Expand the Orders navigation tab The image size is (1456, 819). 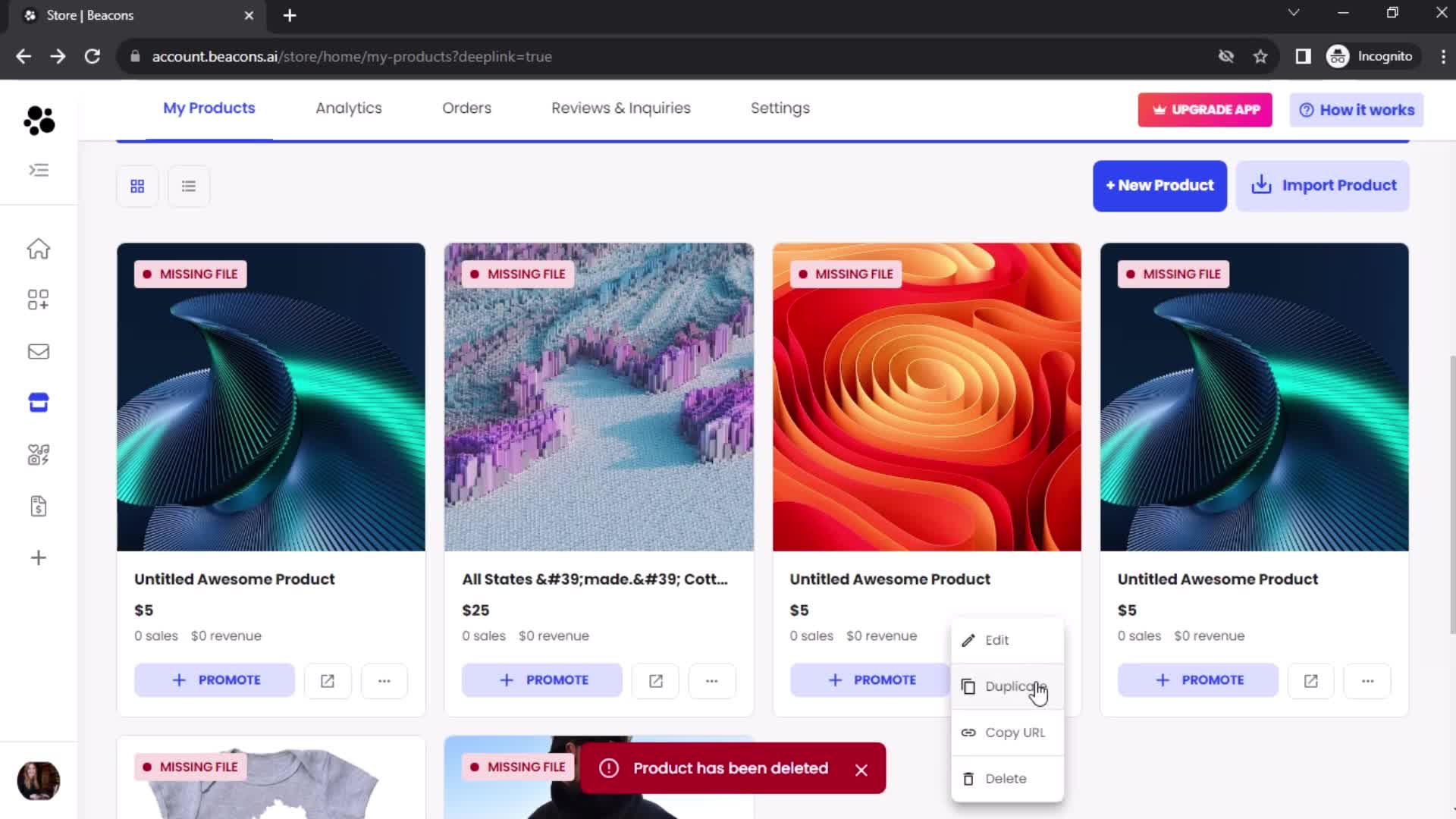click(x=467, y=108)
